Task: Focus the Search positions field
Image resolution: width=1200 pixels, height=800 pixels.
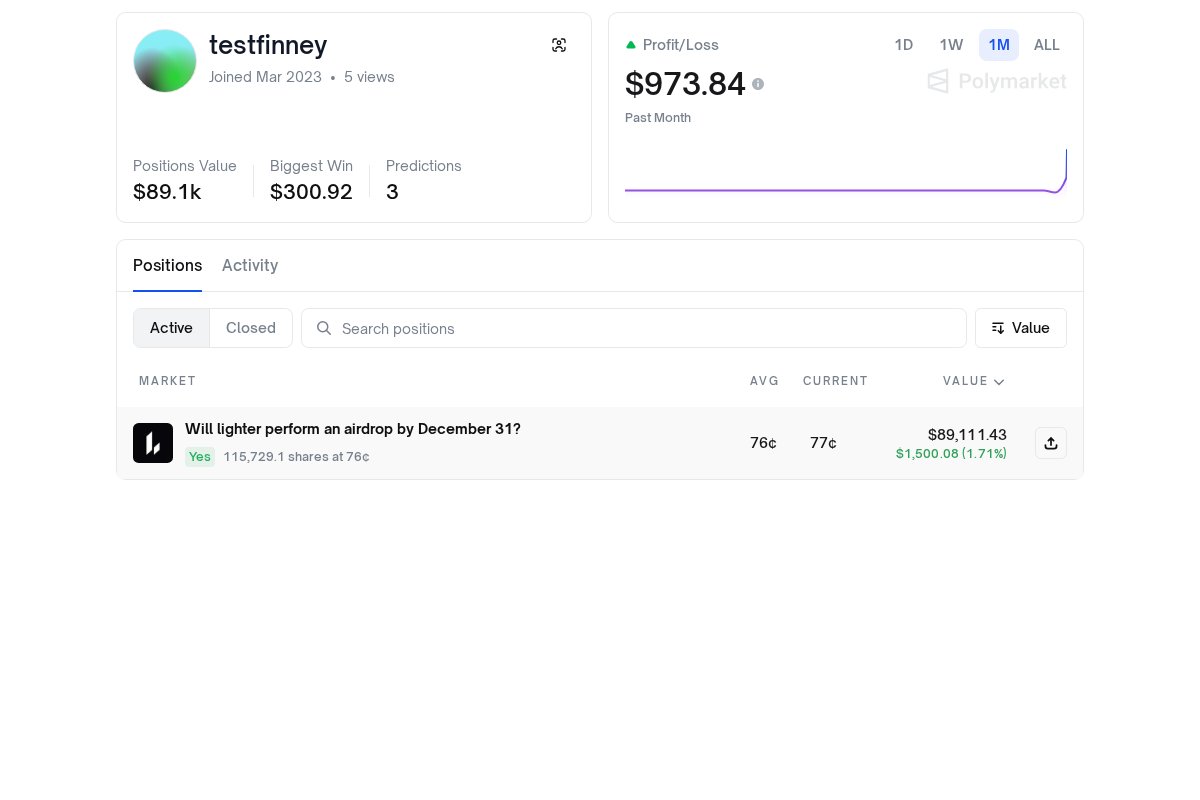Action: (640, 328)
